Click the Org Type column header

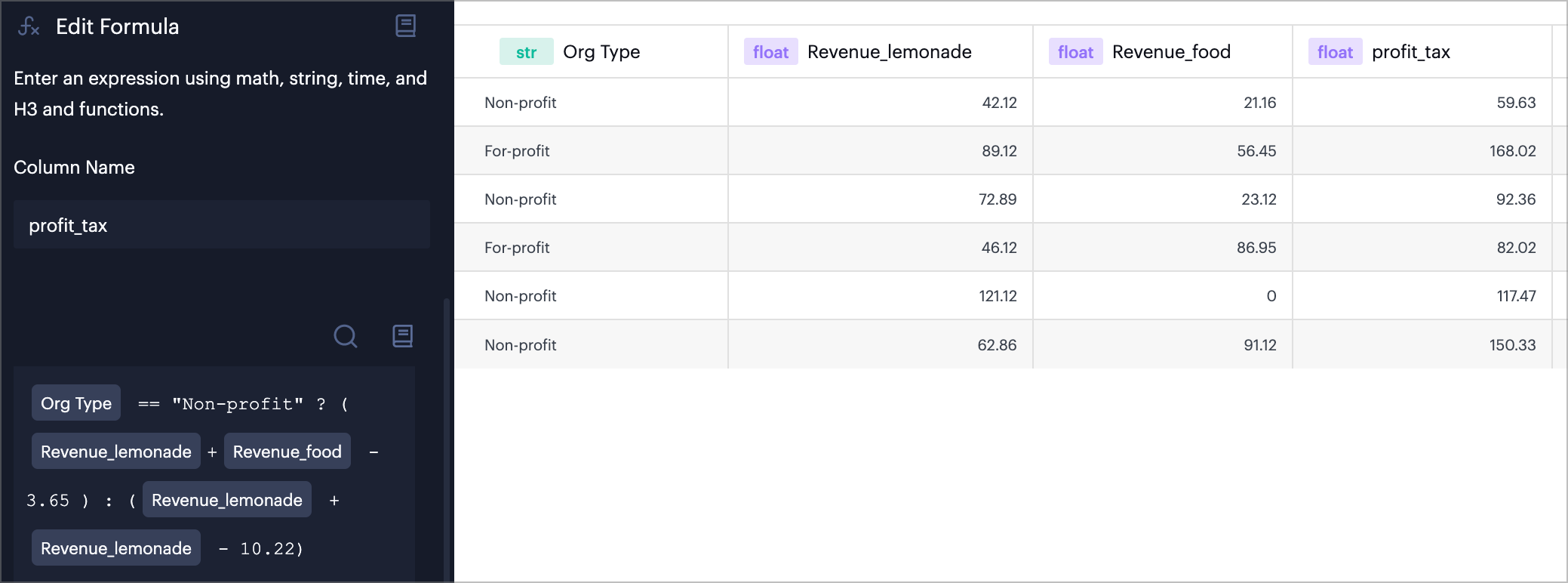pos(591,51)
